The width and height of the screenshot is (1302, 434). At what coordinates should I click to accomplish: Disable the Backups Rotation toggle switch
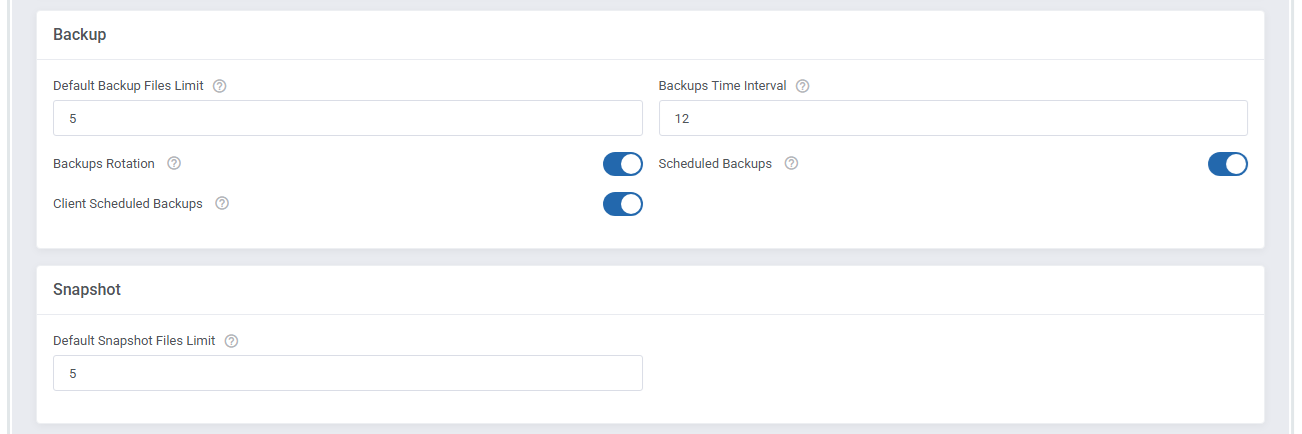tap(622, 164)
